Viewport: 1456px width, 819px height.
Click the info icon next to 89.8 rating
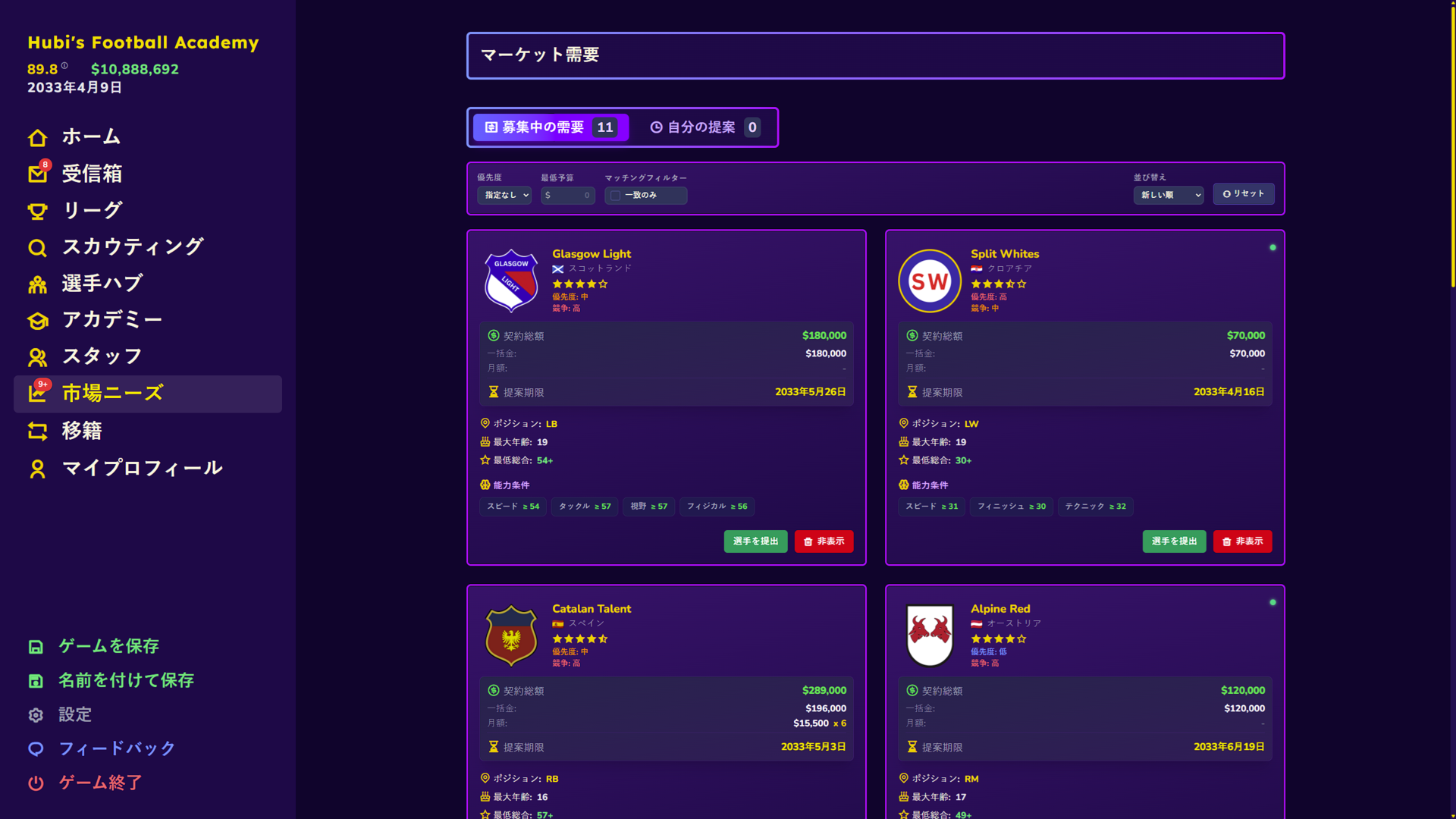[64, 66]
